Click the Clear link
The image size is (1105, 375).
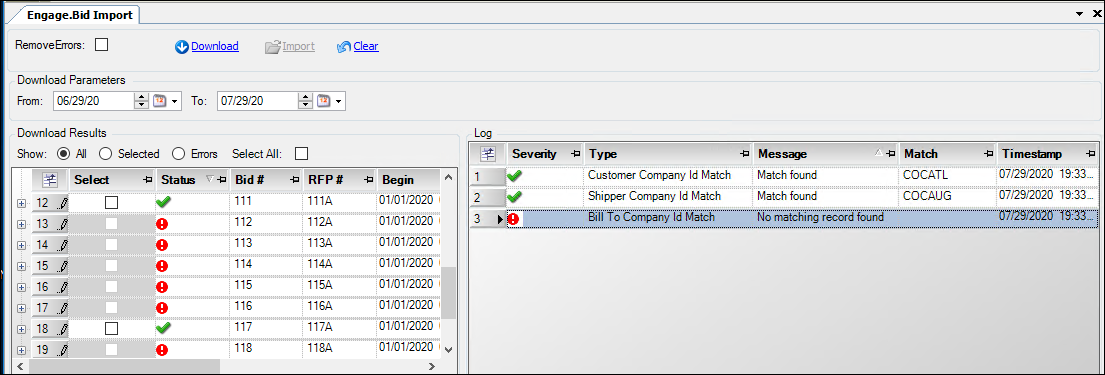(366, 47)
